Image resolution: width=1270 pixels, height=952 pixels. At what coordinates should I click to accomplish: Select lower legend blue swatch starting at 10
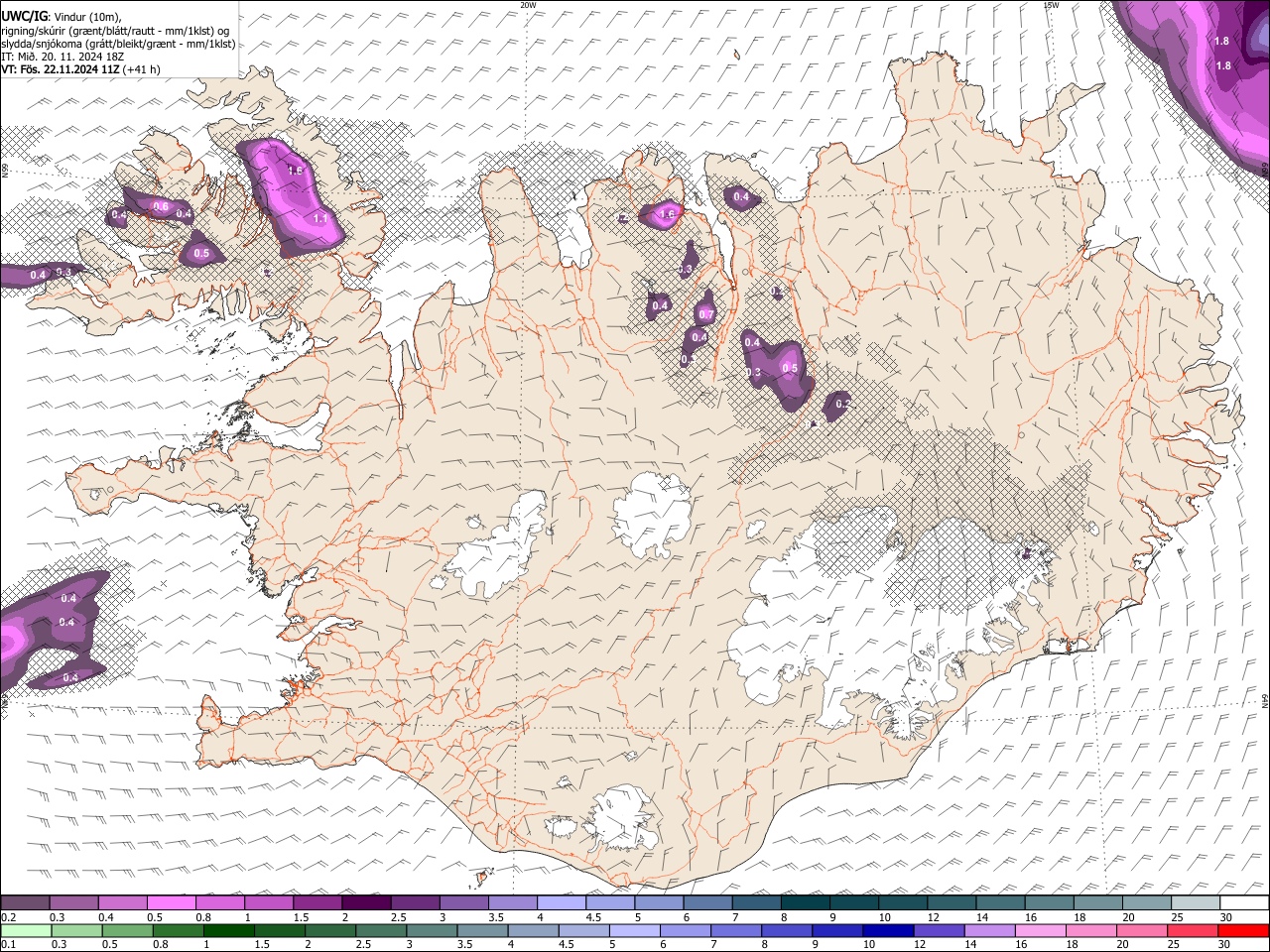click(888, 930)
